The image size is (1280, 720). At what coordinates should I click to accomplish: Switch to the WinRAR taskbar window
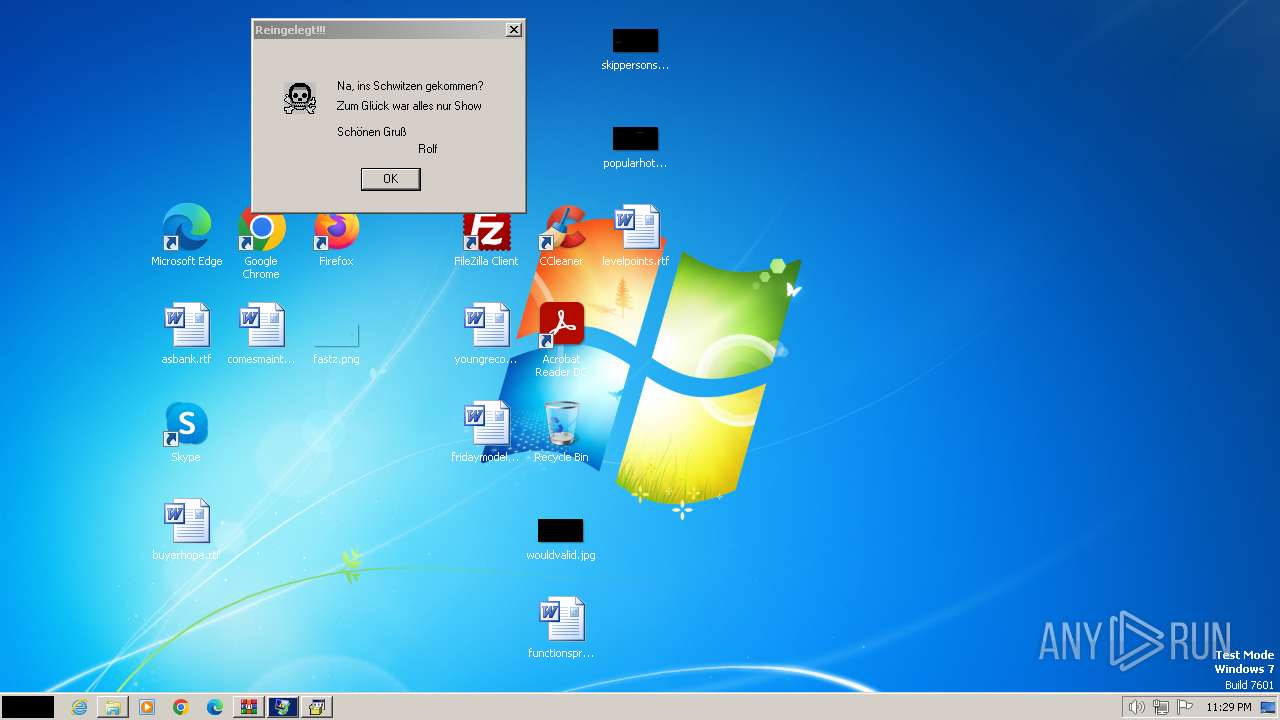(x=249, y=707)
